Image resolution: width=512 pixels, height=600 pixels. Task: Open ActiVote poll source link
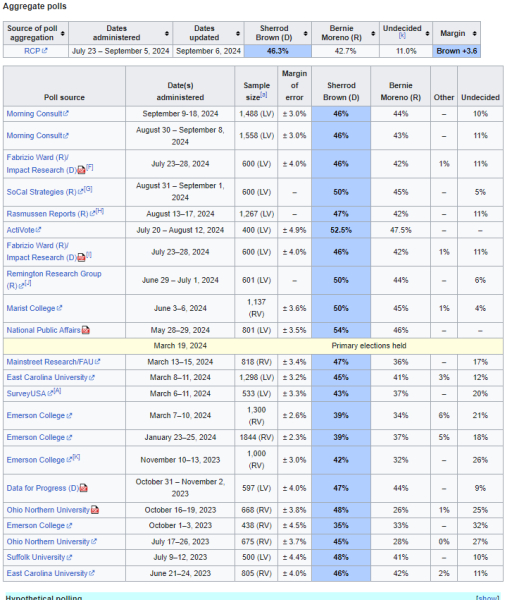pos(24,230)
